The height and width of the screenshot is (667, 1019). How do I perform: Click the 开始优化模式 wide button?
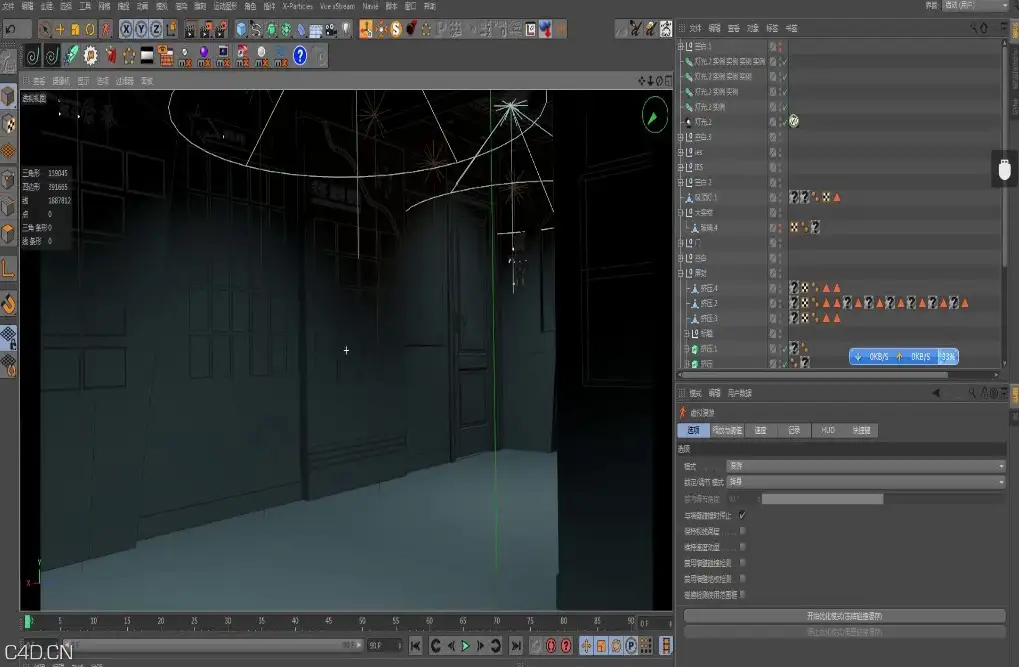click(x=844, y=616)
